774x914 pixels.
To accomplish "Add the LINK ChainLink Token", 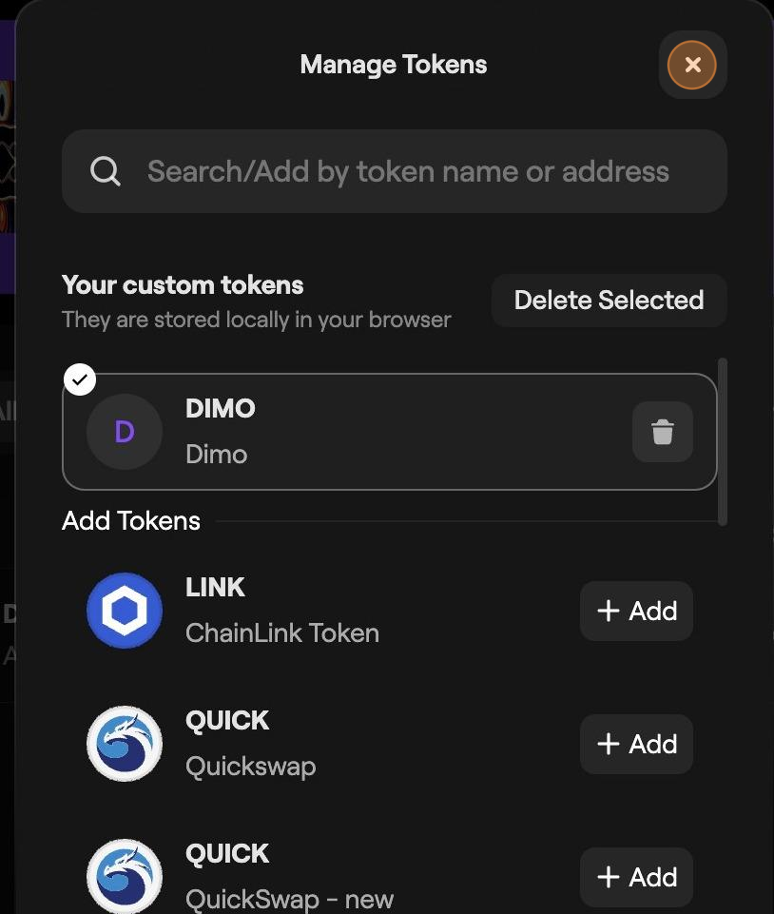I will point(636,611).
